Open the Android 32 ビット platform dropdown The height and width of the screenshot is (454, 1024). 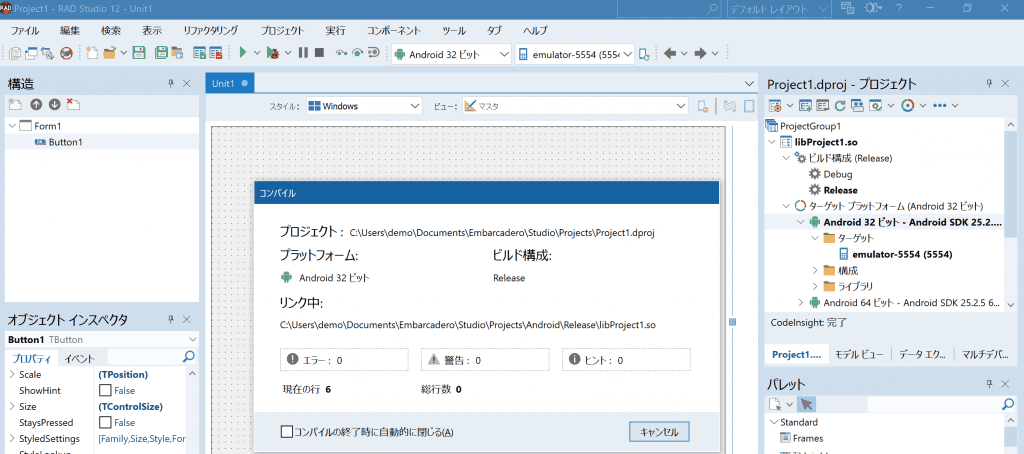(x=451, y=54)
